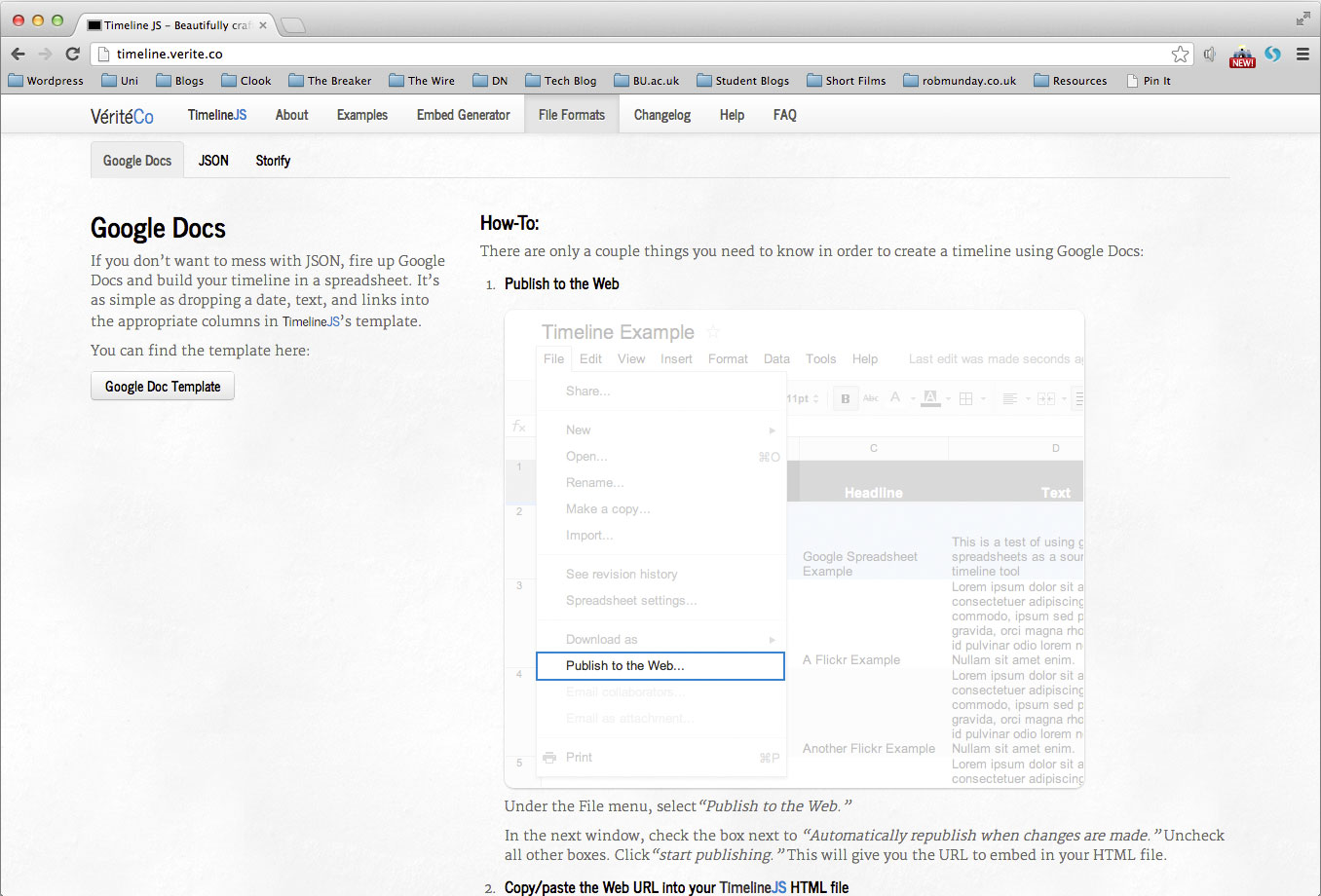Screen dimensions: 1321x896
Task: Click the How-To: heading
Action: point(510,223)
